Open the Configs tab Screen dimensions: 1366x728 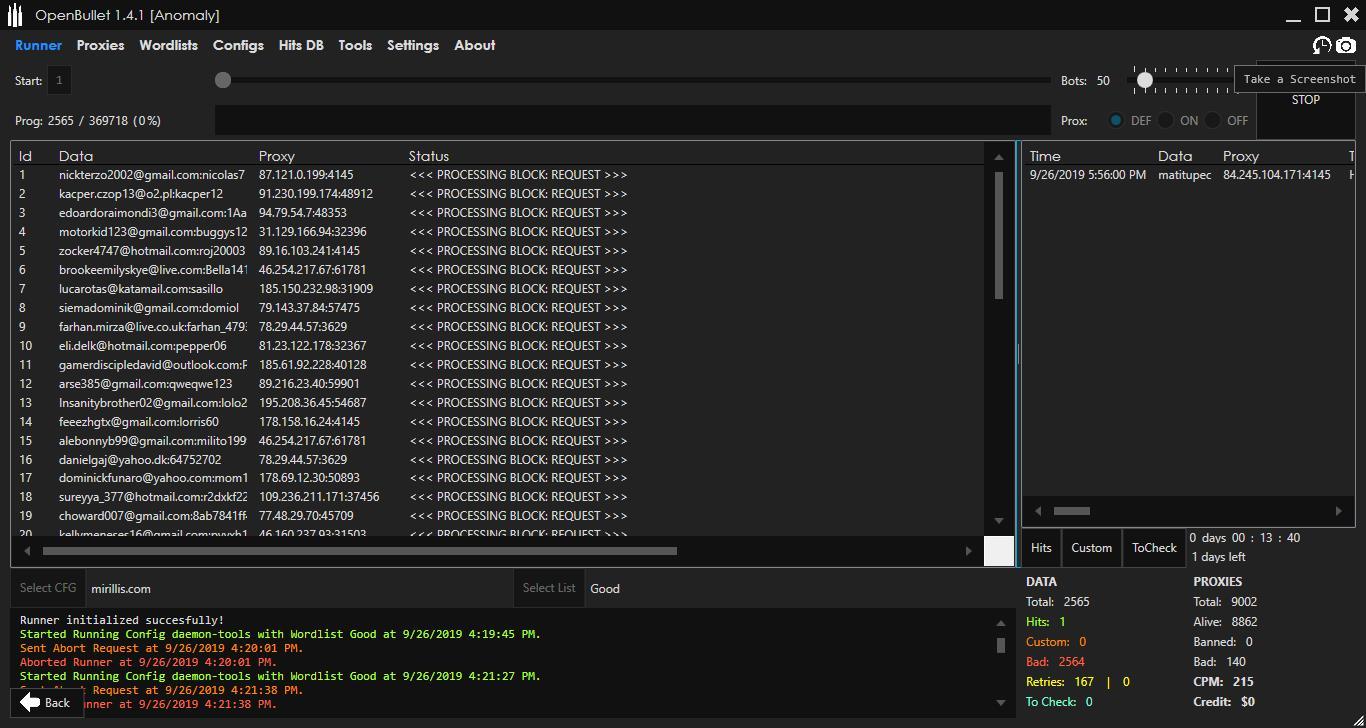(x=238, y=45)
